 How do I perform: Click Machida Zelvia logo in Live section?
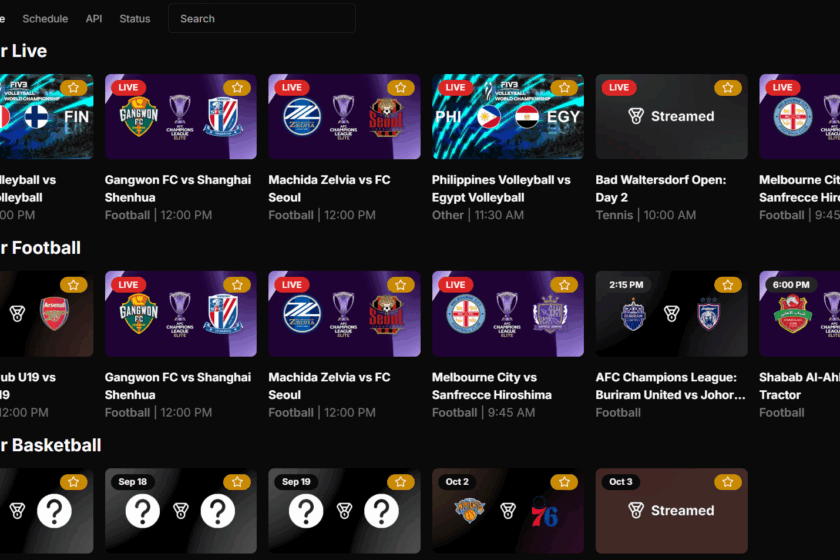302,116
